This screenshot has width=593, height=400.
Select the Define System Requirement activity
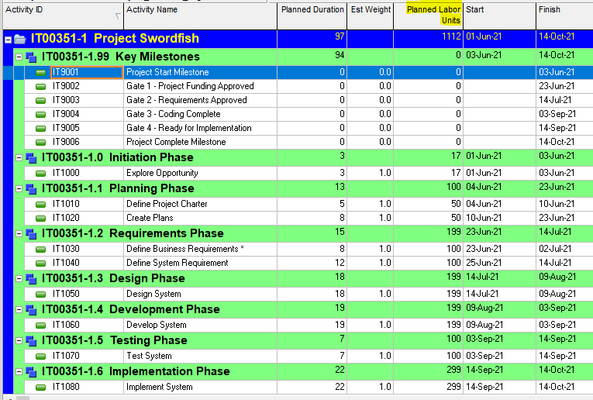point(177,263)
